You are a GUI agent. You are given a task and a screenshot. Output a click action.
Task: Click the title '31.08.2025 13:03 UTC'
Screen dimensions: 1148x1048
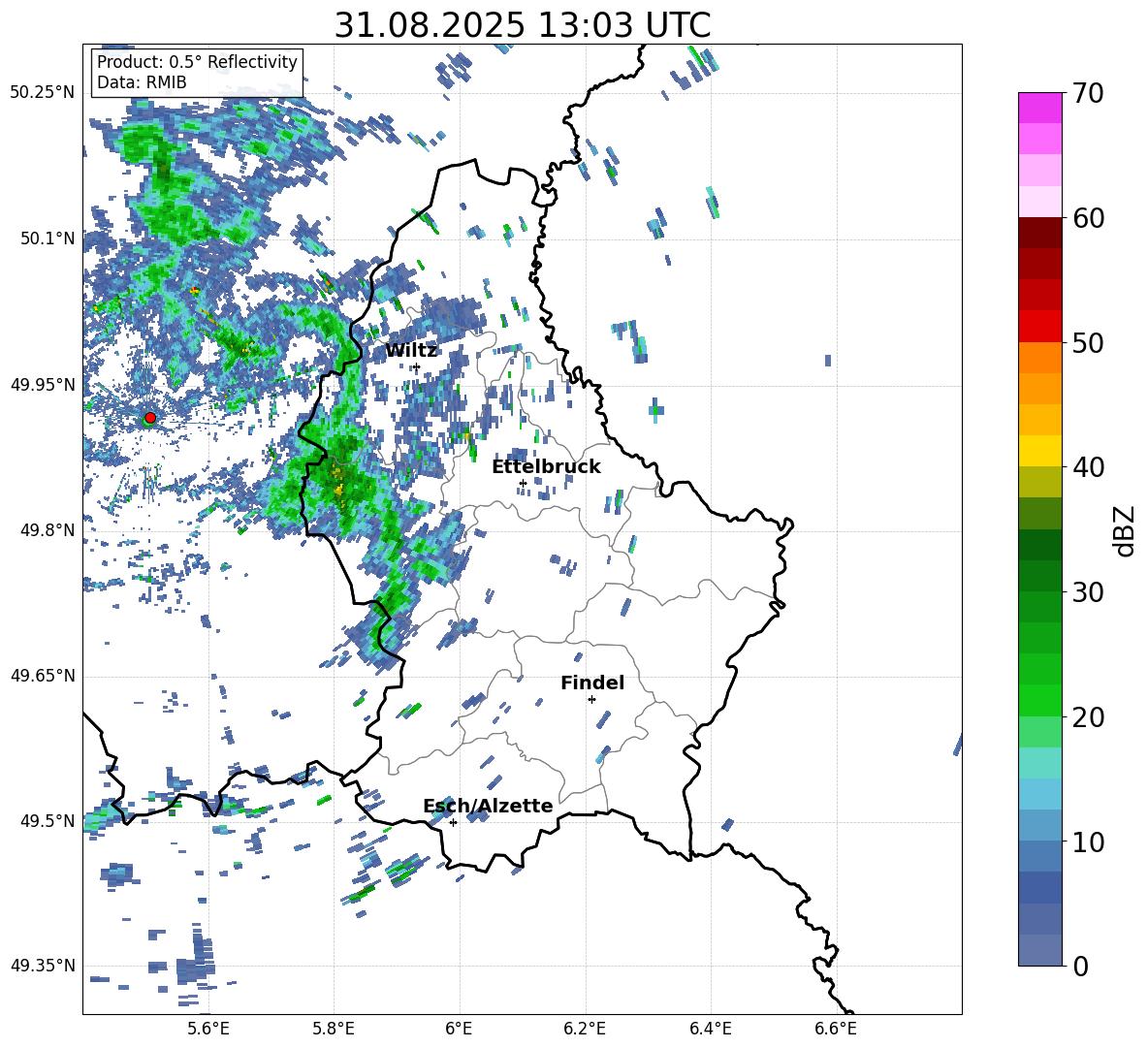tap(523, 25)
